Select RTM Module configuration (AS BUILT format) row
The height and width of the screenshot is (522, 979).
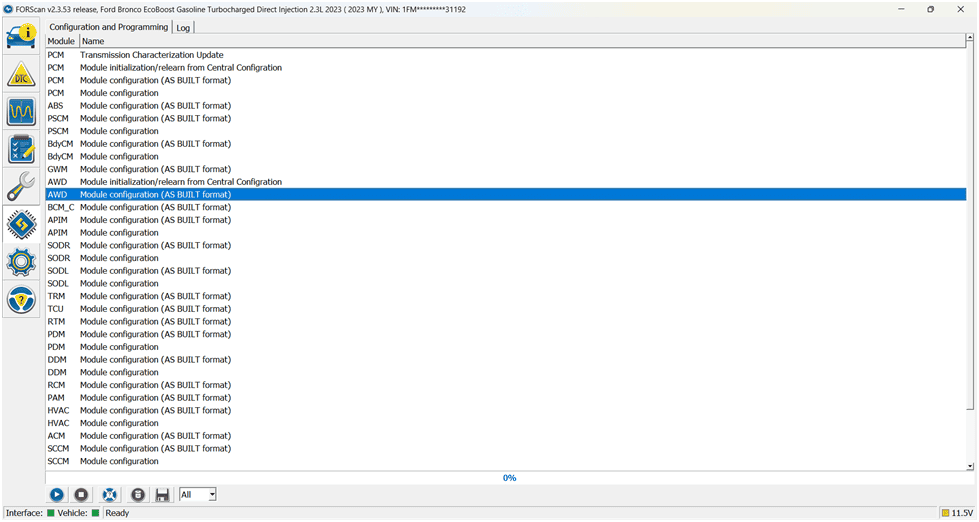pyautogui.click(x=506, y=322)
